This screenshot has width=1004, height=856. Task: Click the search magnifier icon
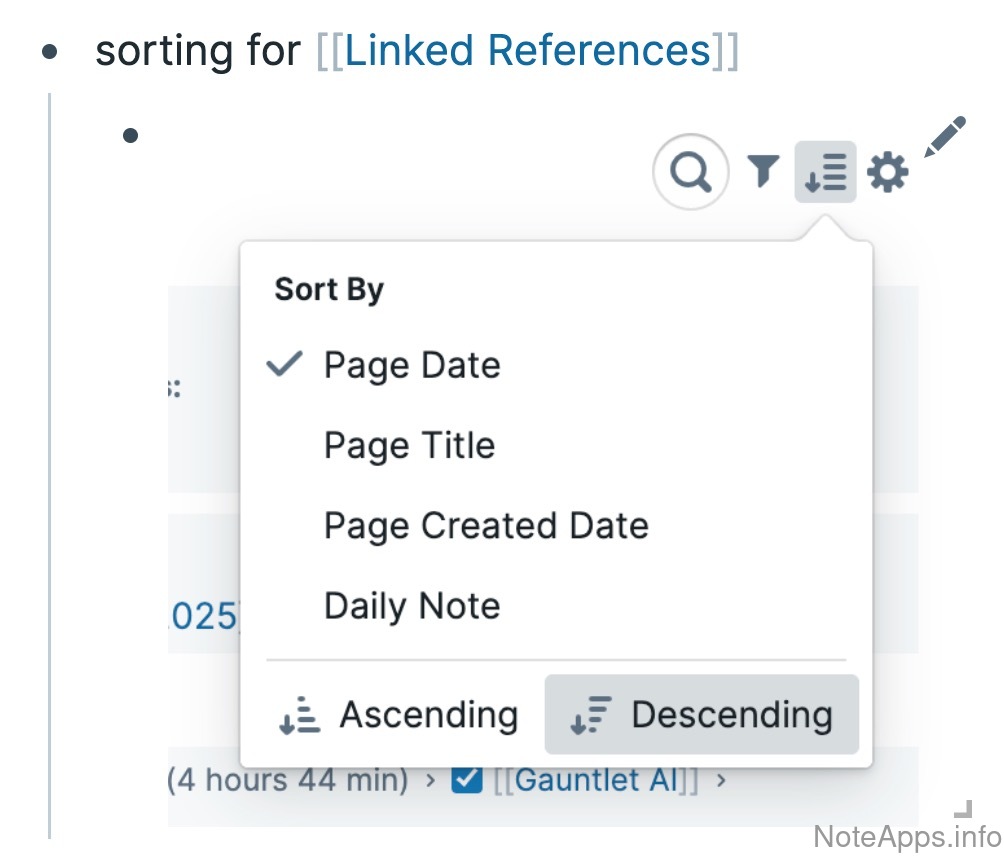click(x=689, y=173)
